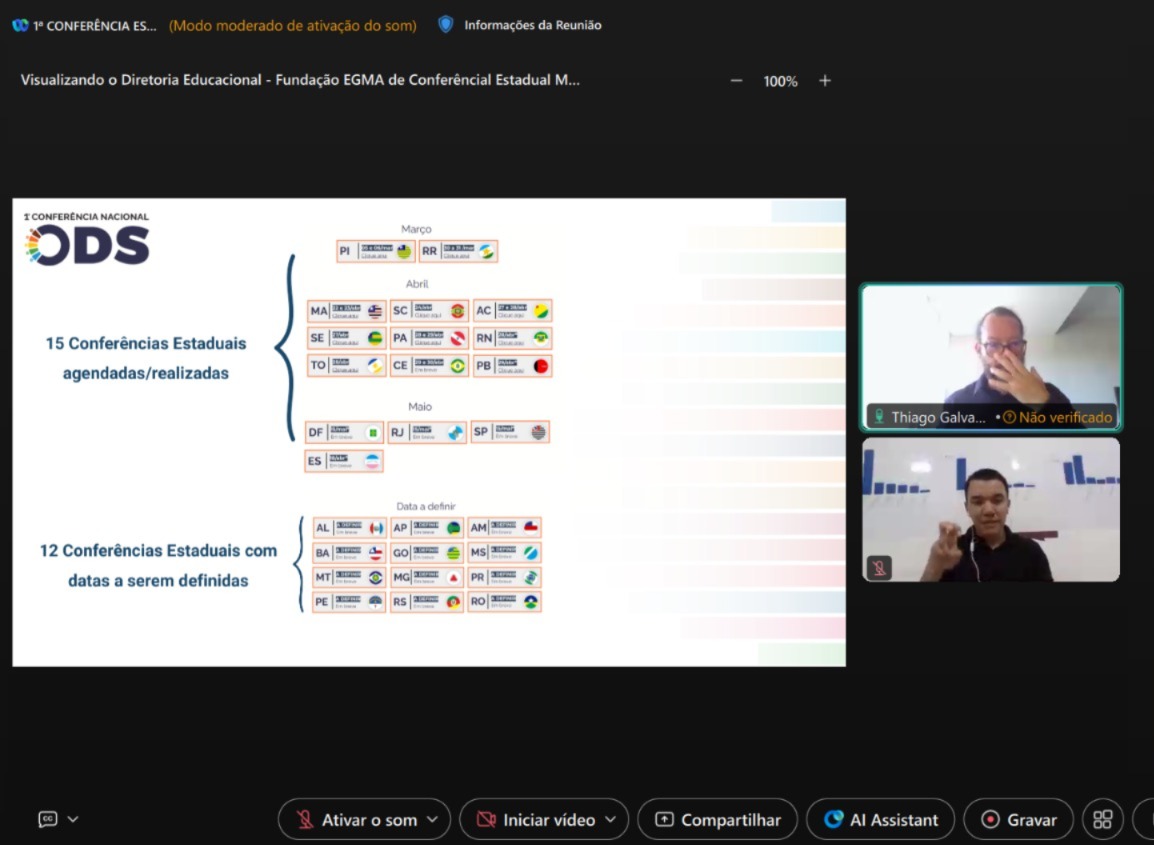
Task: Click green microphone icon beside Thiago's name
Action: tap(879, 417)
